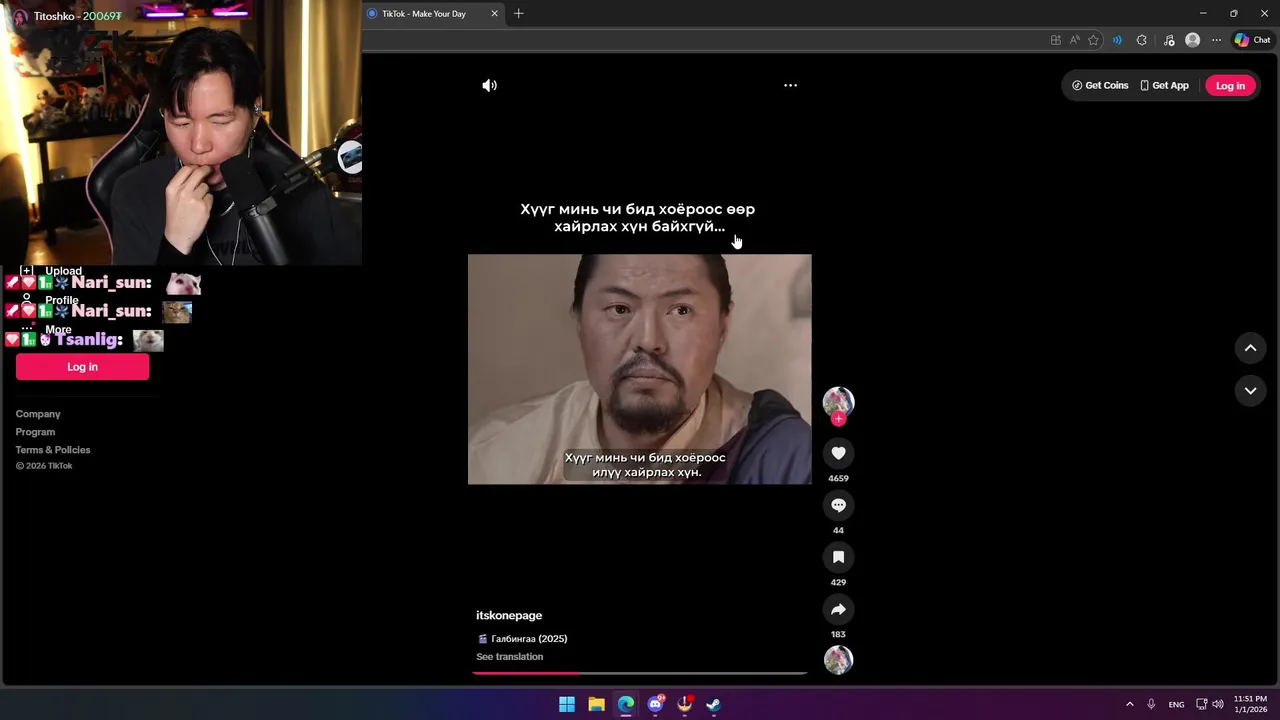Start Read aloud in Edge toolbar

1075,40
